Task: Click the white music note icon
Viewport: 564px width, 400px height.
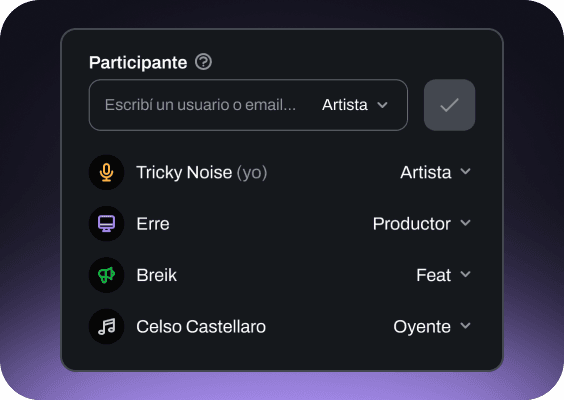Action: click(106, 327)
